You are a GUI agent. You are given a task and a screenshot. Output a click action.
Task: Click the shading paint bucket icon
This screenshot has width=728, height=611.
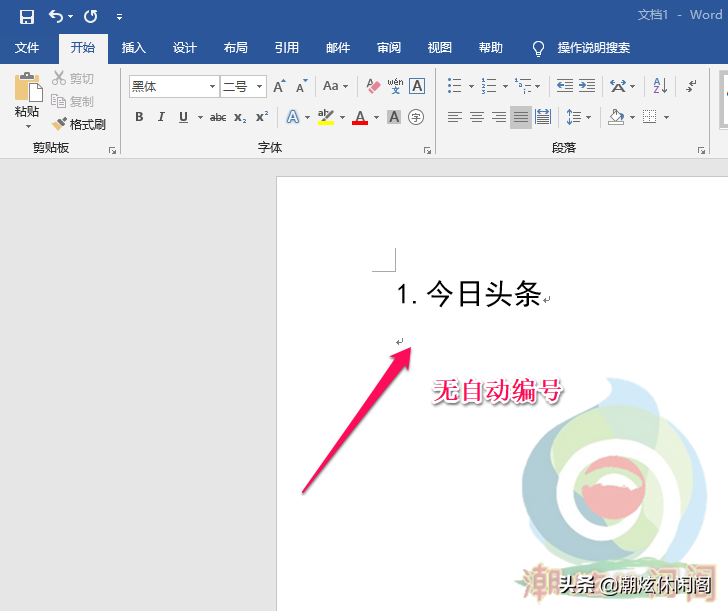point(616,117)
